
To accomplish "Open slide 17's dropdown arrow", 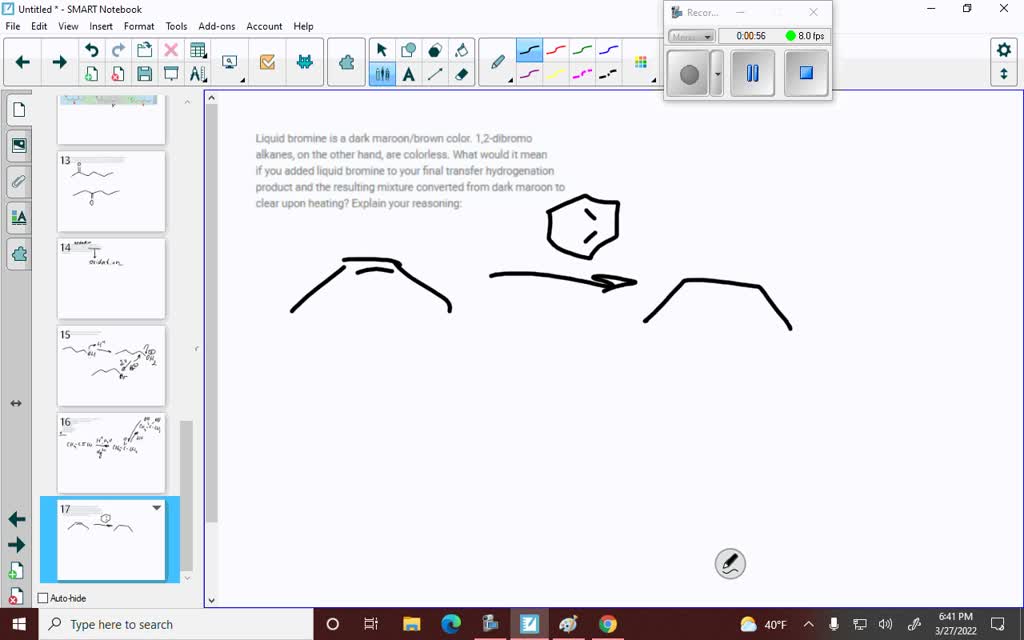I will click(156, 508).
